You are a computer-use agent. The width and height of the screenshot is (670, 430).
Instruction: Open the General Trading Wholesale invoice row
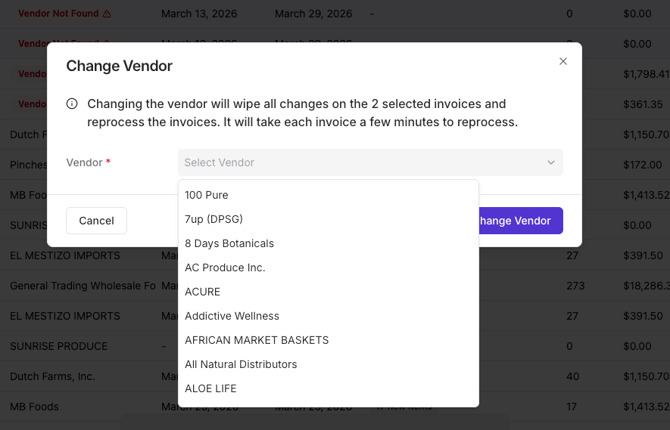(82, 286)
